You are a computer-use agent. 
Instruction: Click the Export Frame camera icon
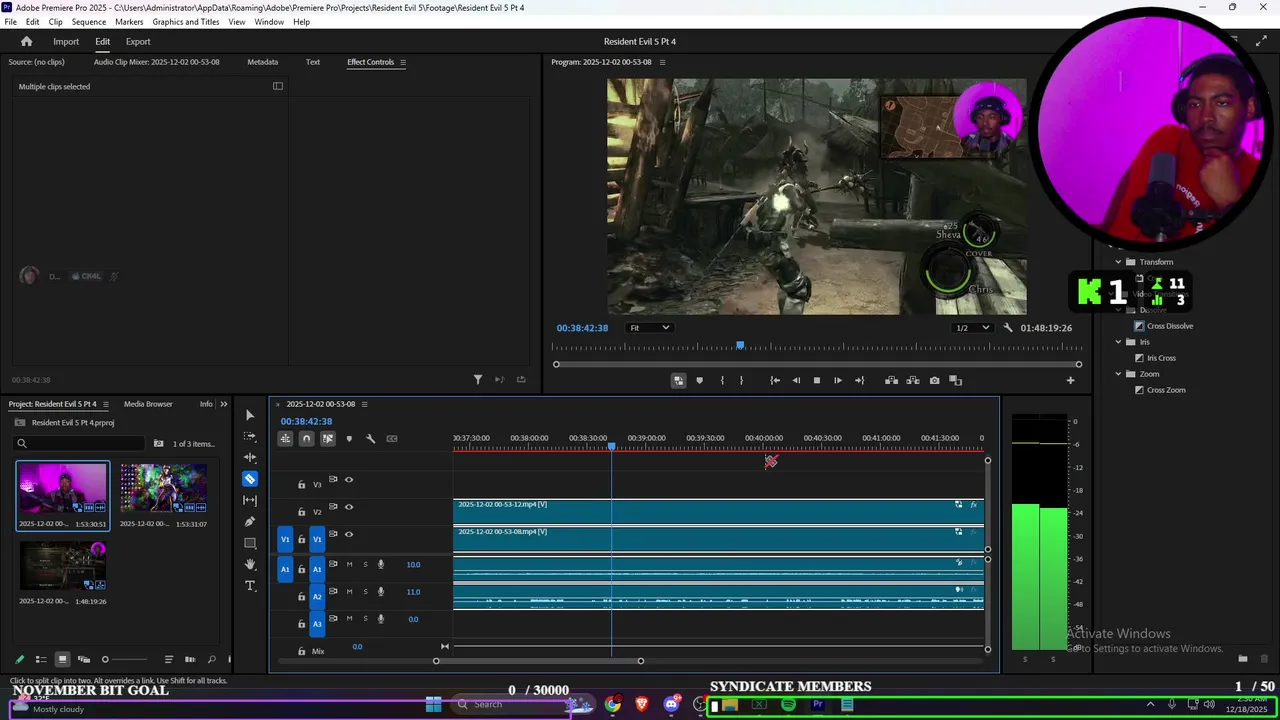[934, 380]
